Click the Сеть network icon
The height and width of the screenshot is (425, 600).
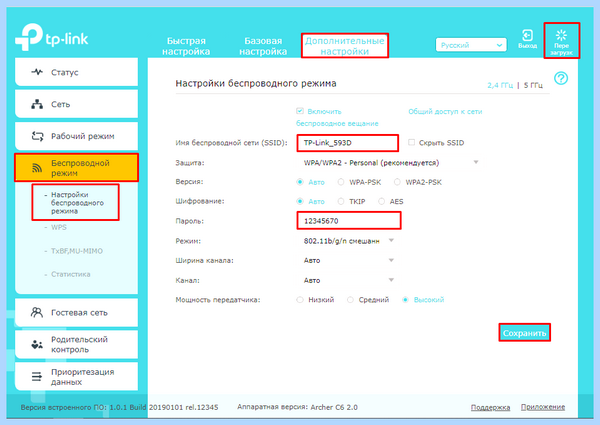pyautogui.click(x=37, y=104)
